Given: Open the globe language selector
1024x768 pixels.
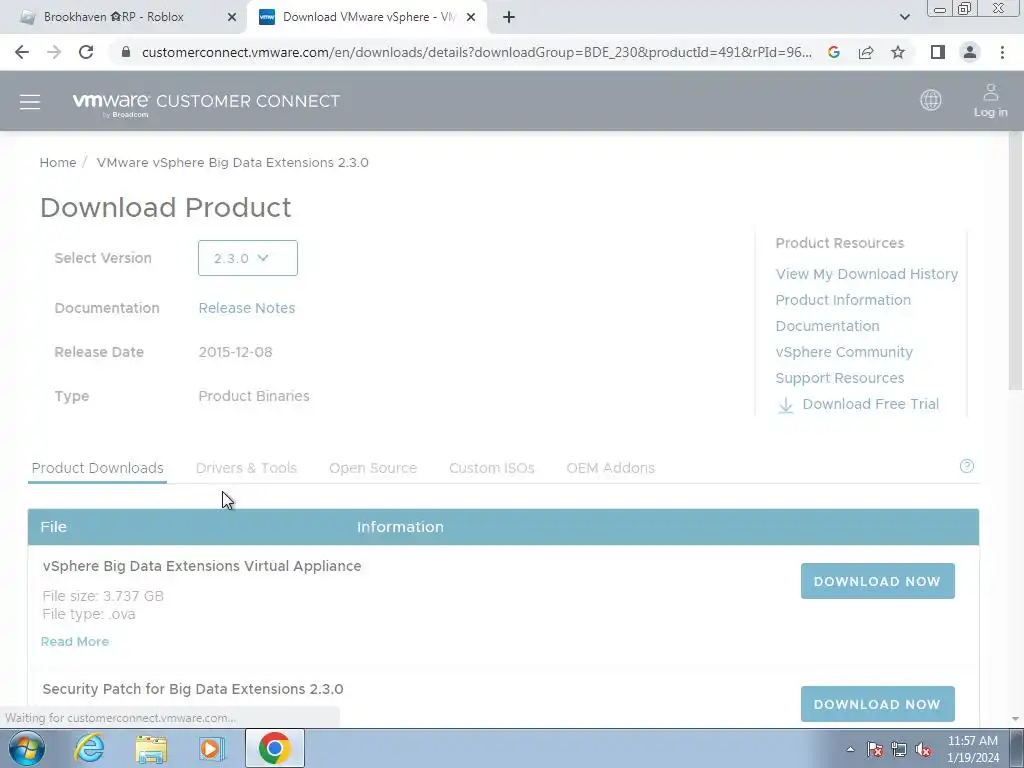Looking at the screenshot, I should [931, 100].
